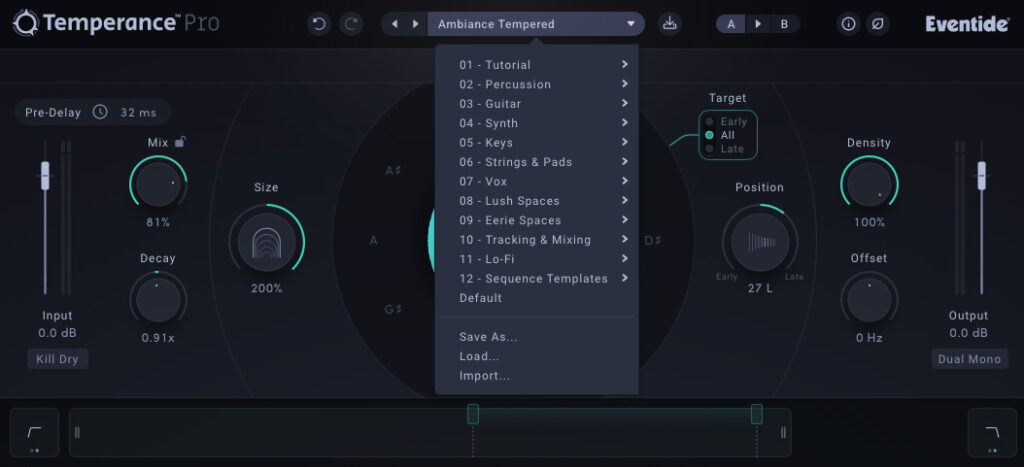The image size is (1024, 467).
Task: Expand the 05 - Keys submenu
Action: (x=536, y=142)
